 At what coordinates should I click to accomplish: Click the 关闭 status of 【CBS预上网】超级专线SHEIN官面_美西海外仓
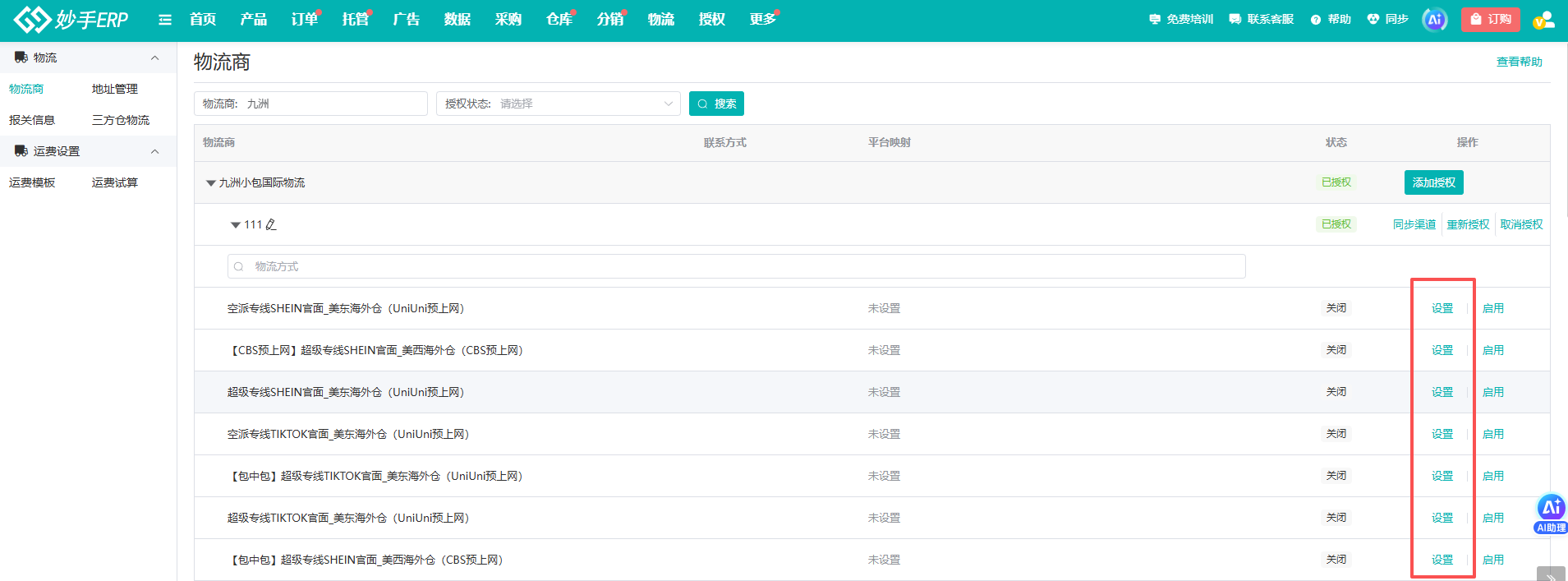[x=1336, y=350]
